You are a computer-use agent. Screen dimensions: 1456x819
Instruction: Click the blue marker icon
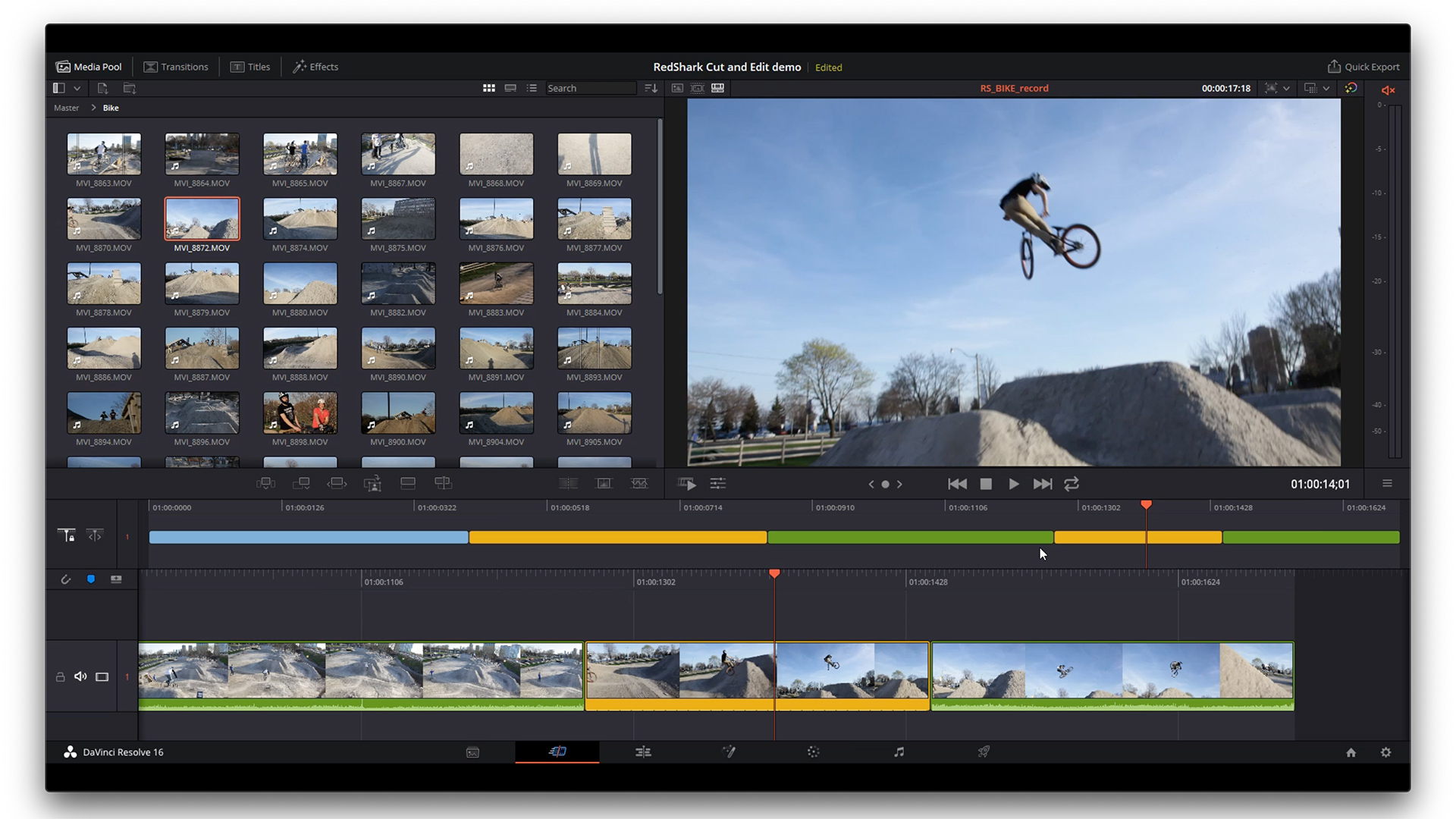(x=91, y=579)
